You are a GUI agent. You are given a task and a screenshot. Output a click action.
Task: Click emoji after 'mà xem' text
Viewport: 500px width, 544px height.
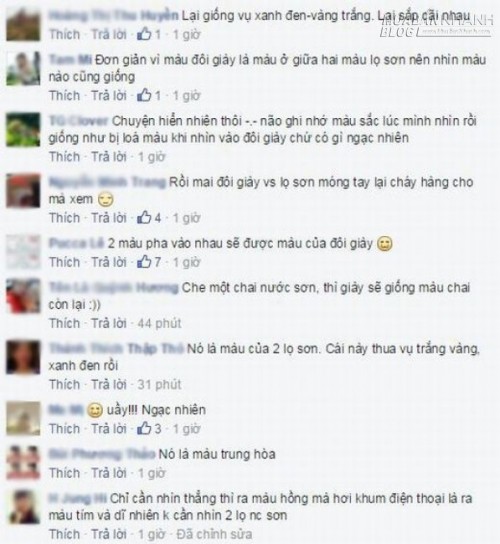click(x=105, y=199)
